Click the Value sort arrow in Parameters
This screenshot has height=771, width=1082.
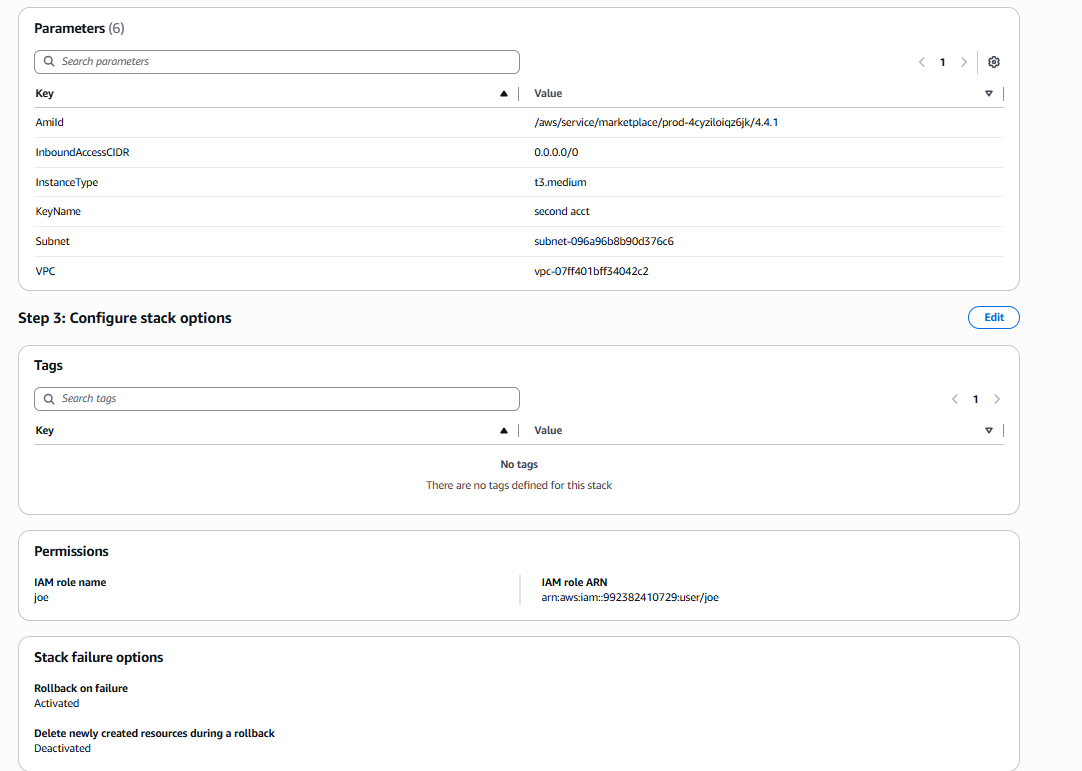[988, 94]
